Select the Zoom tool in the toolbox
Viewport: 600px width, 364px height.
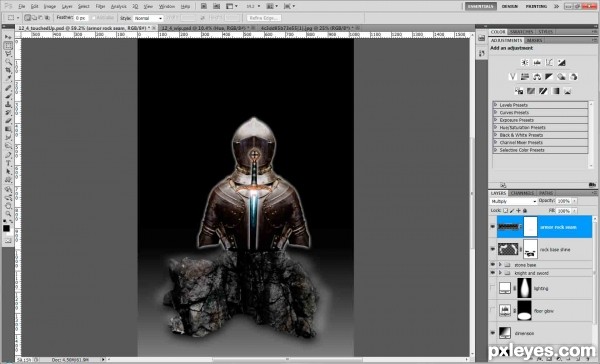tap(8, 214)
